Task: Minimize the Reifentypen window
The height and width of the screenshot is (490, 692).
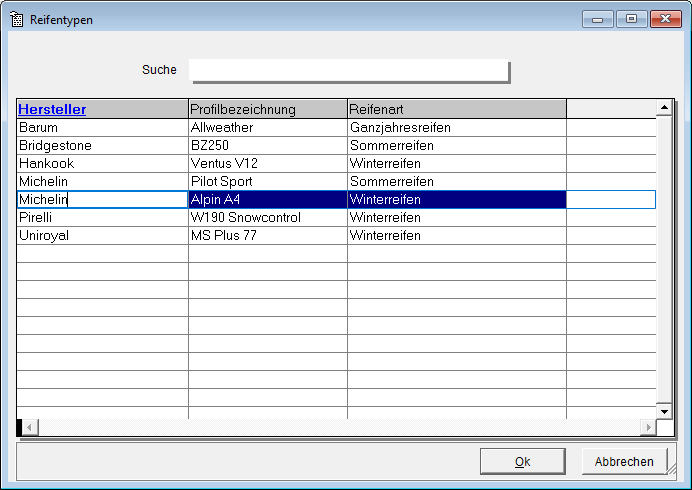Action: (598, 19)
